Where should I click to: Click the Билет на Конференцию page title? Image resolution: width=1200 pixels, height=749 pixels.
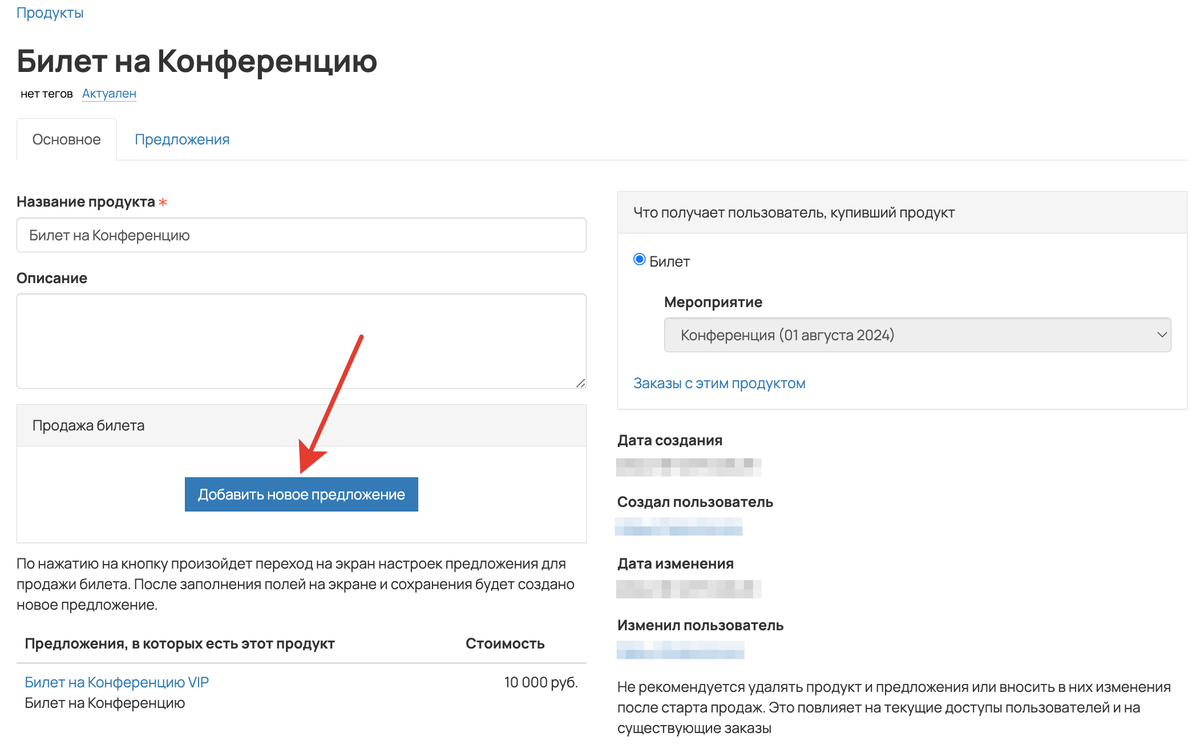(197, 60)
